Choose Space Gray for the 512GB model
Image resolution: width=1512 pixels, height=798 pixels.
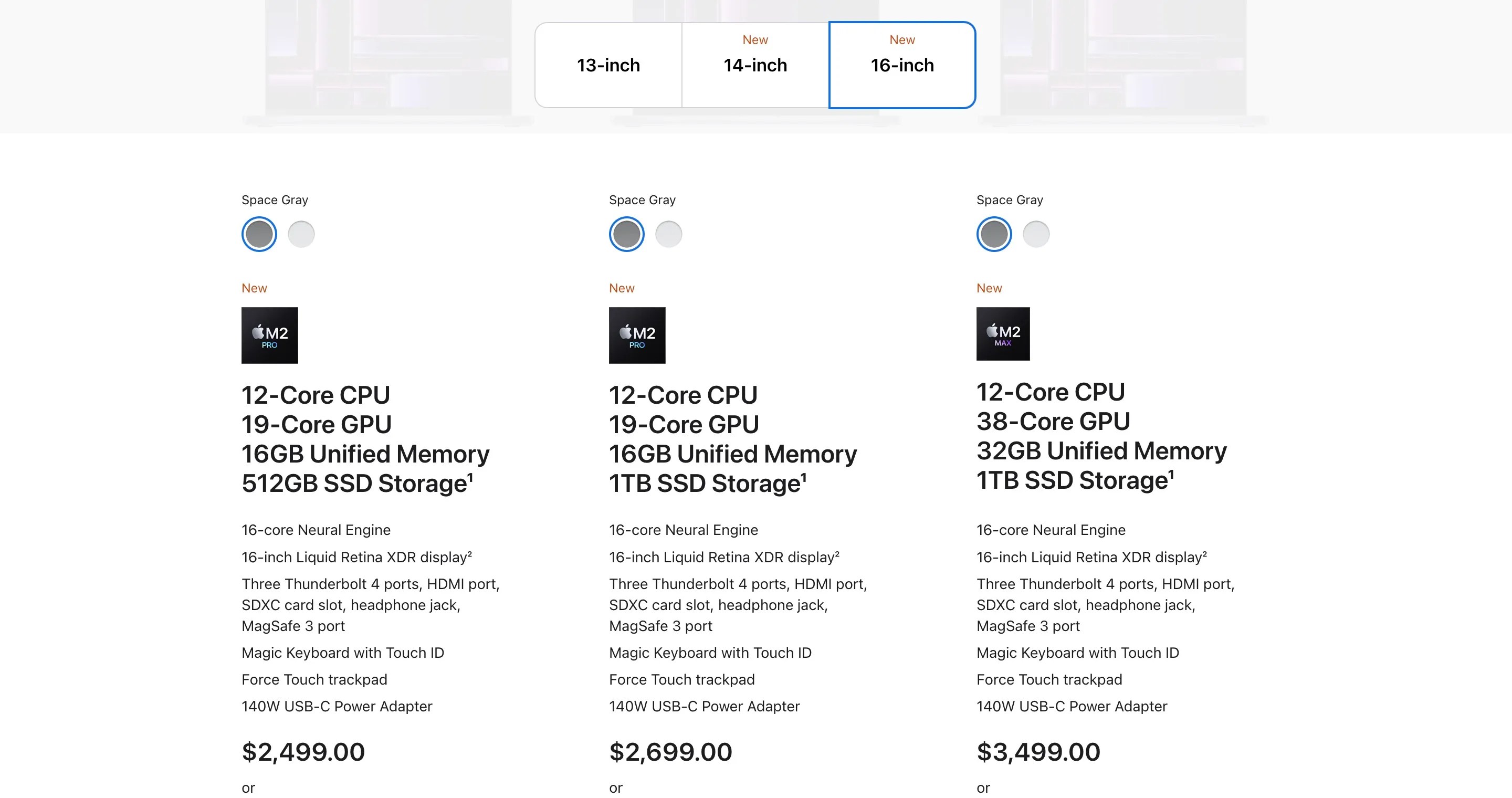[259, 234]
